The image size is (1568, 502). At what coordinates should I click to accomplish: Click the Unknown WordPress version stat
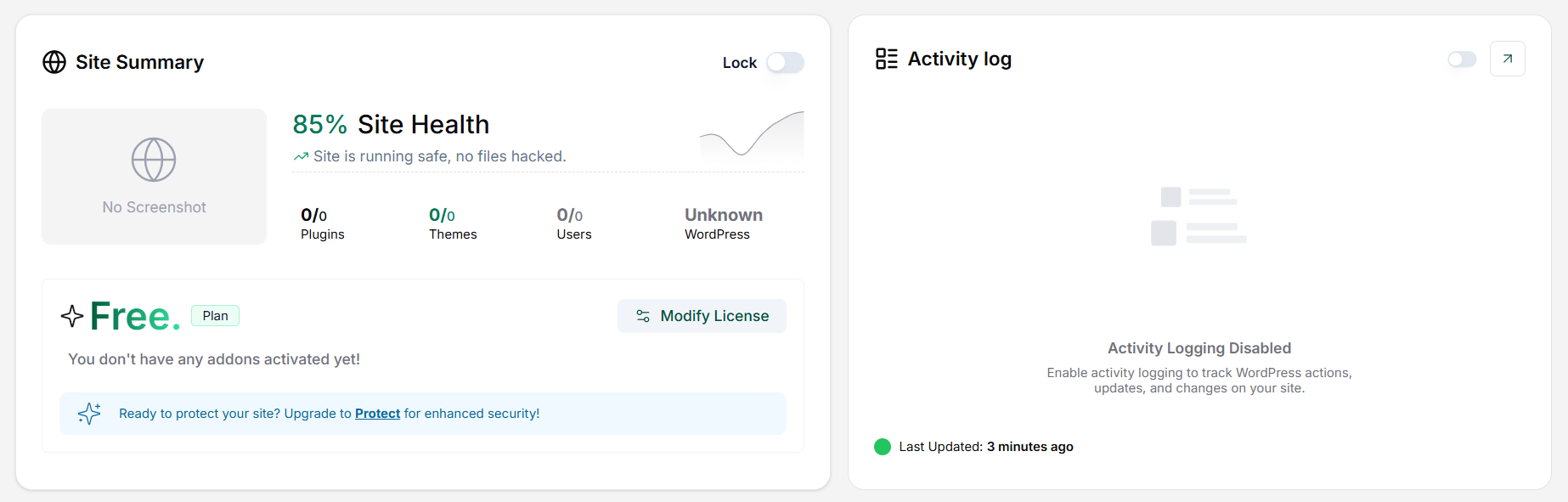coord(723,224)
